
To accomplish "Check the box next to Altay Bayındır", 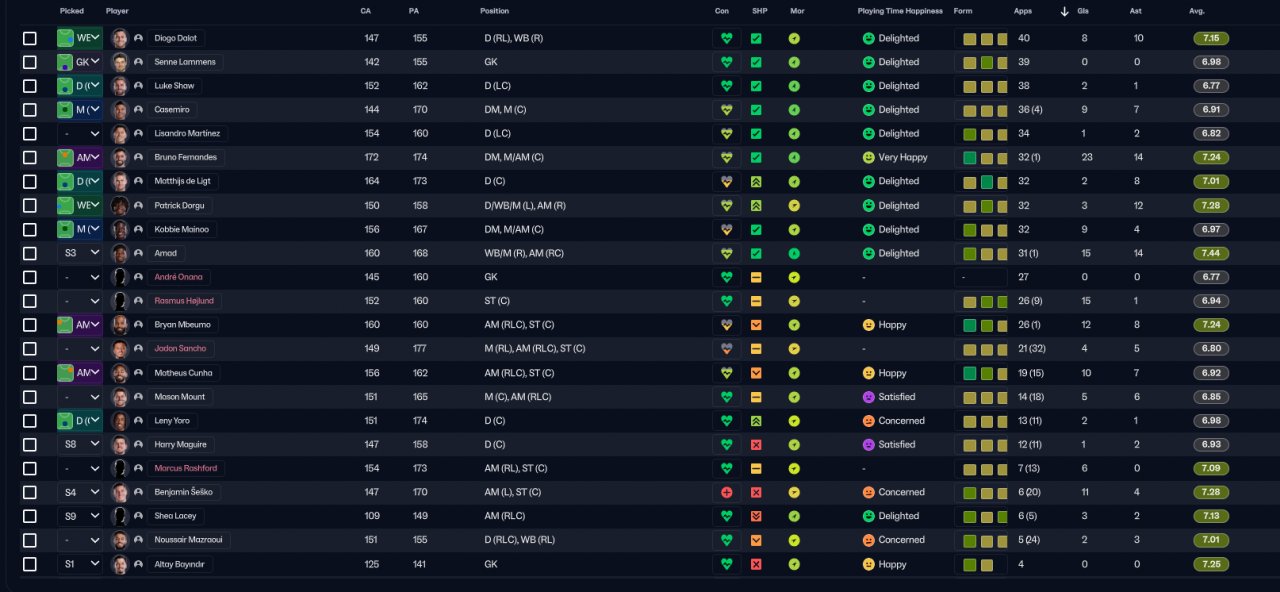I will coord(30,564).
